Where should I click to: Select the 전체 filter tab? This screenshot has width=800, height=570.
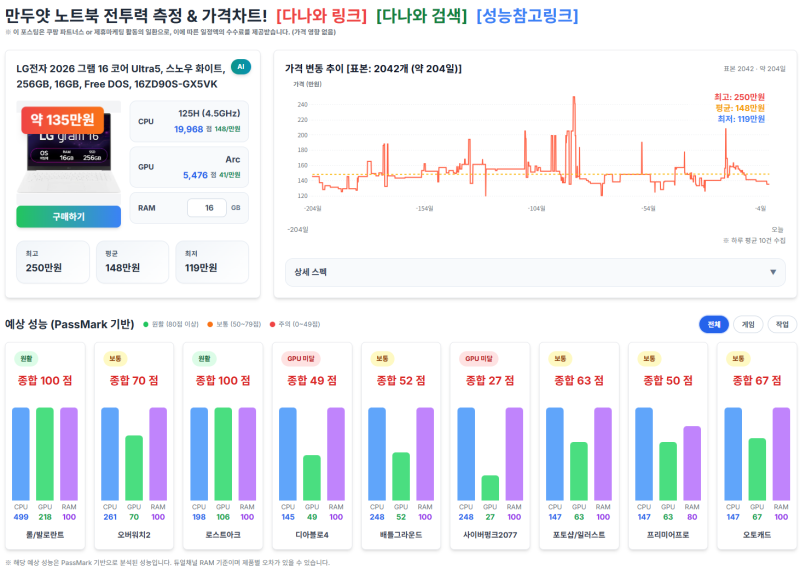click(714, 325)
